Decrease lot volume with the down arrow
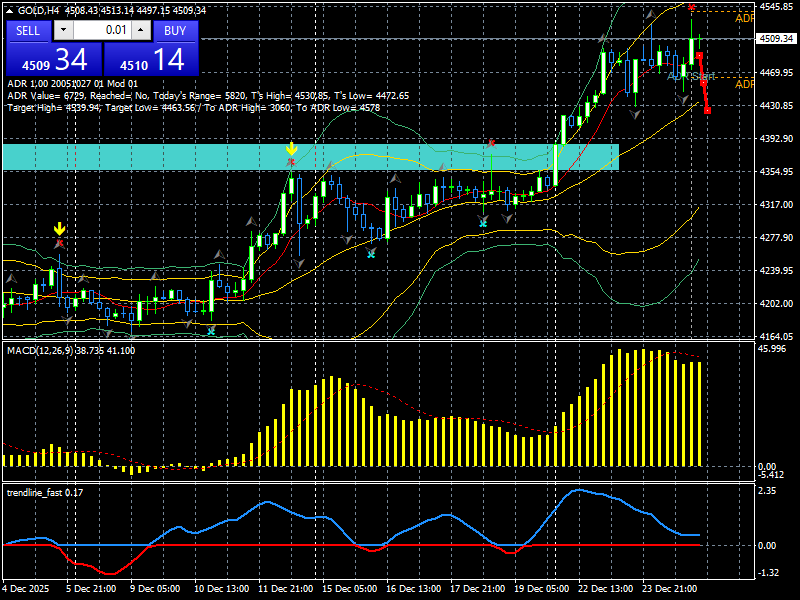800x600 pixels. (x=63, y=30)
